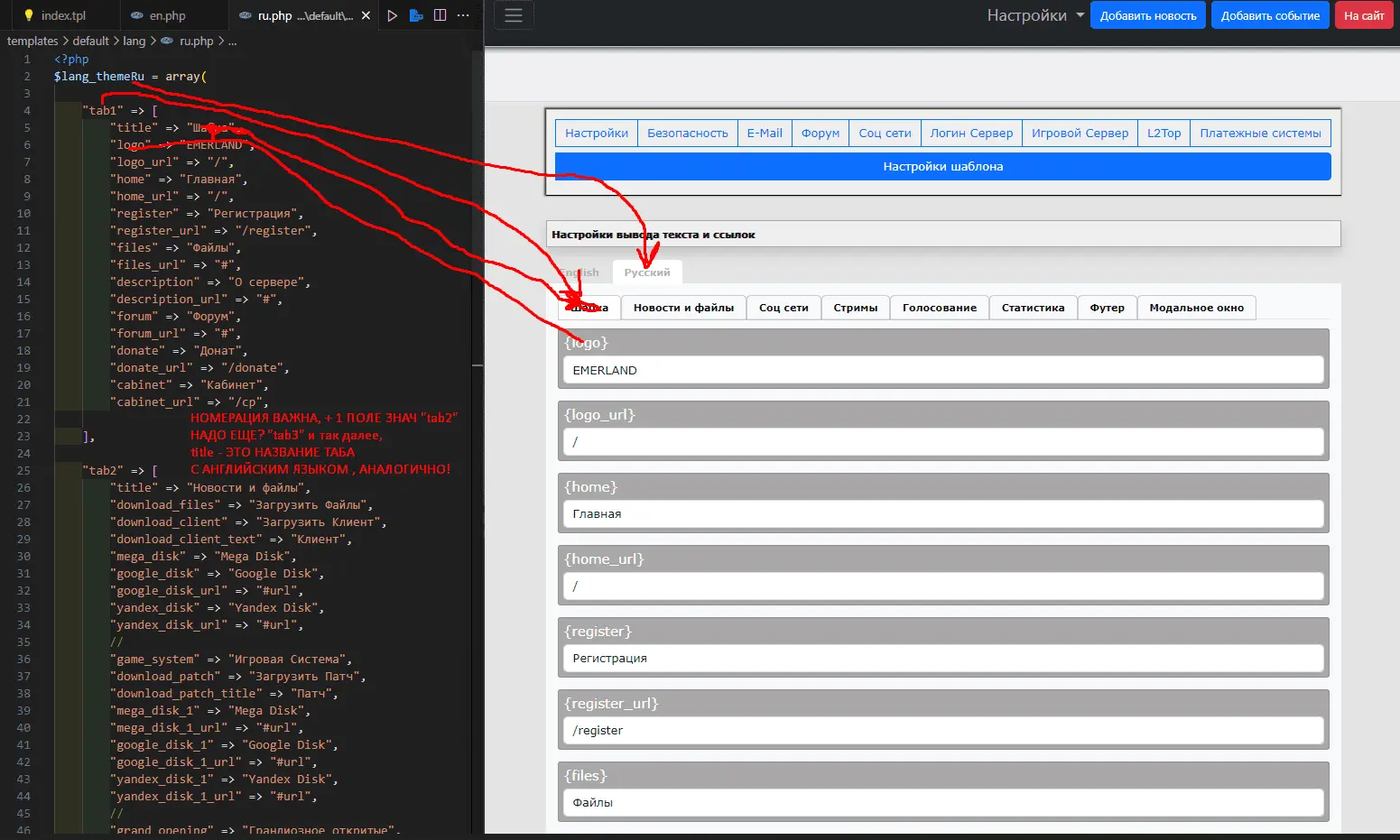Click the Split Editor icon

coord(440,15)
